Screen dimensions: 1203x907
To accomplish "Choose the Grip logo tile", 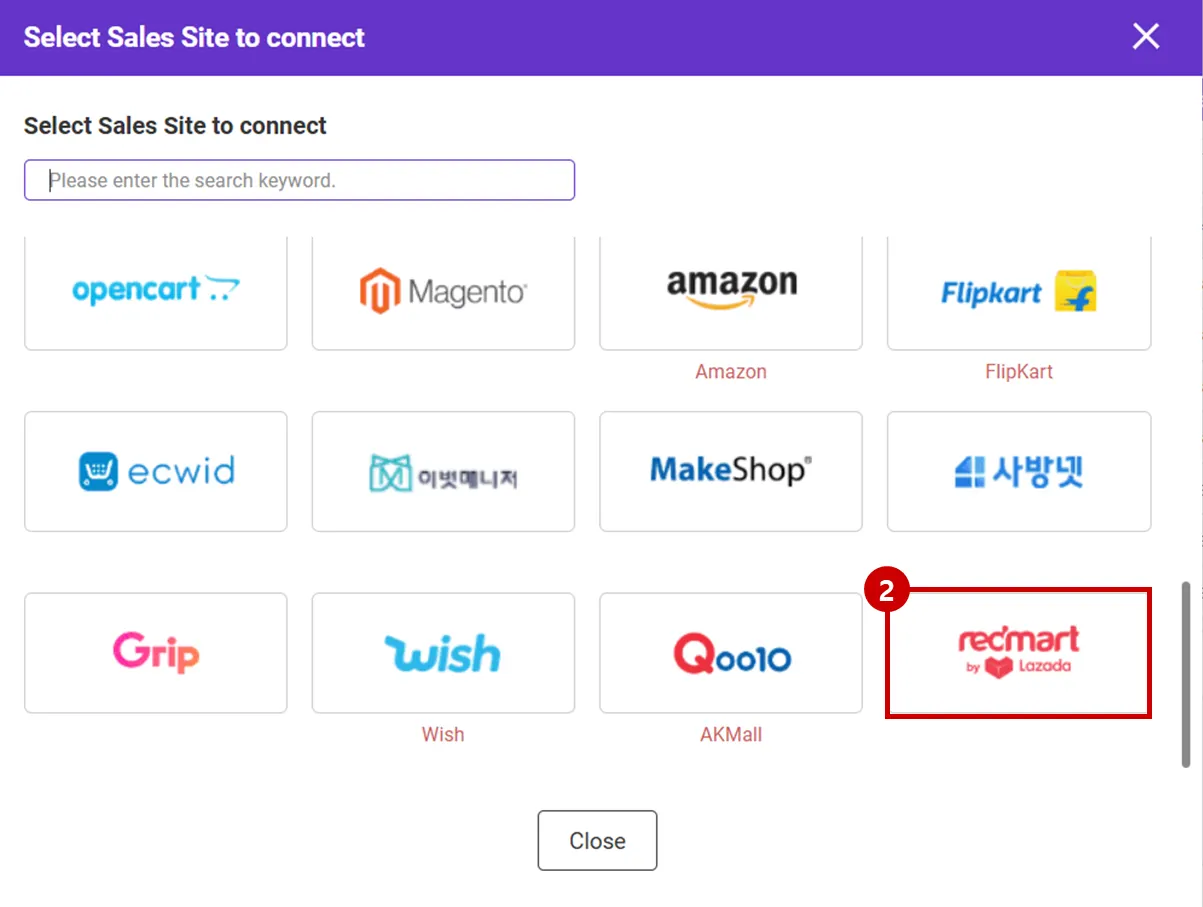I will tap(155, 653).
